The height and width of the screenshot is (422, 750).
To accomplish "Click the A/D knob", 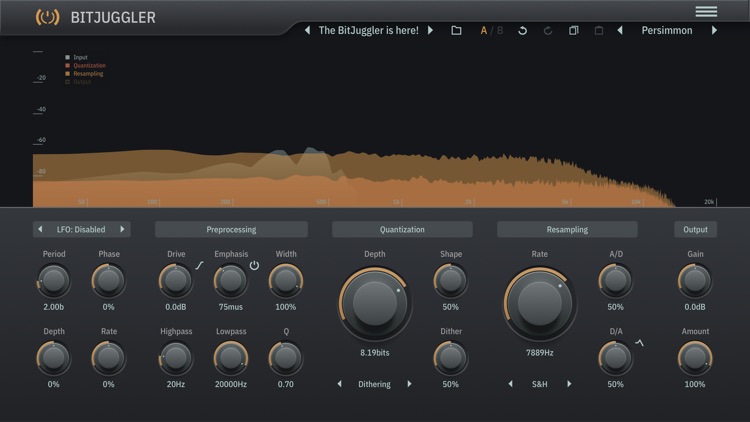I will point(616,280).
